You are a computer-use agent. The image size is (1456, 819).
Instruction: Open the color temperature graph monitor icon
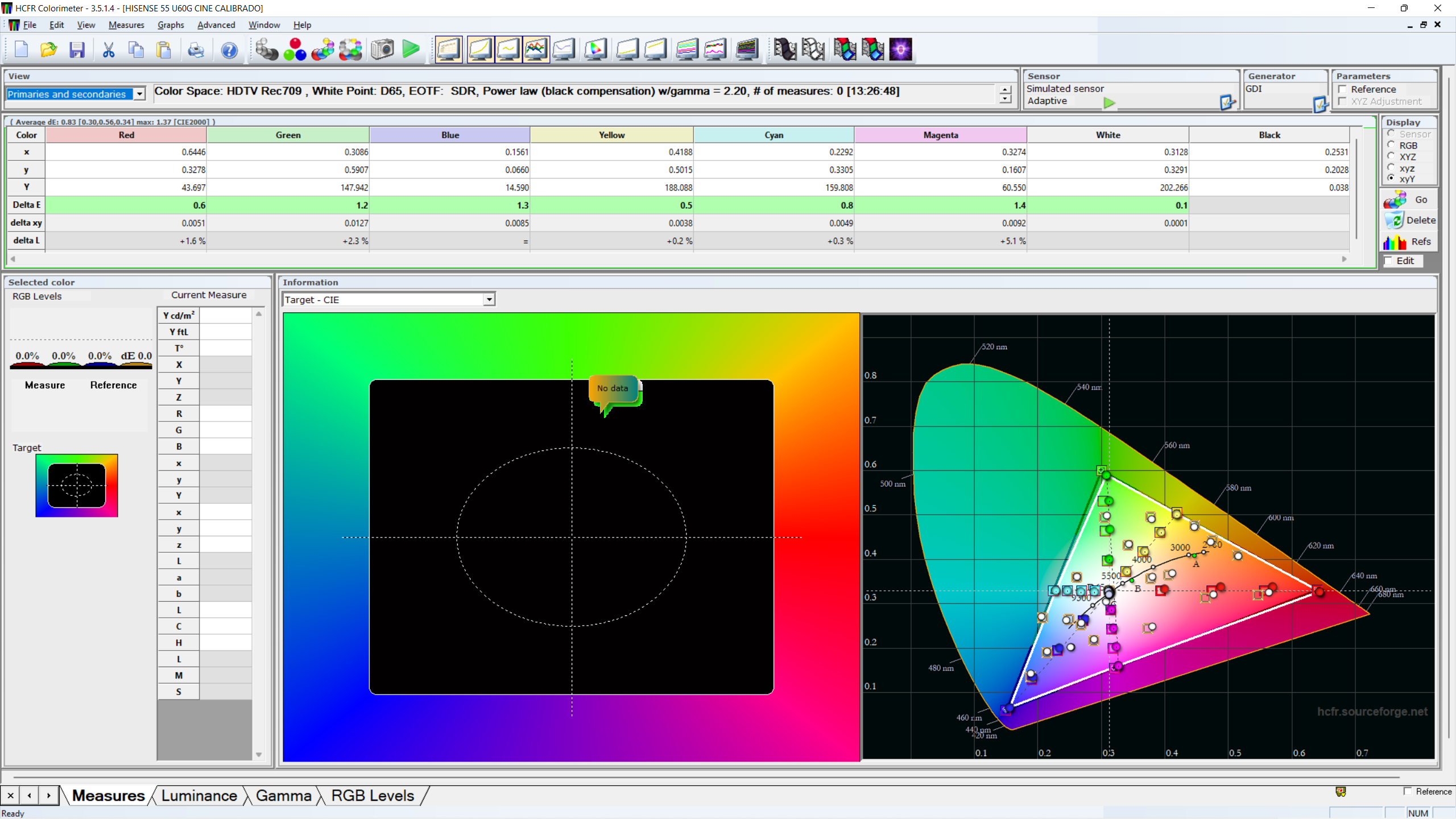point(564,49)
